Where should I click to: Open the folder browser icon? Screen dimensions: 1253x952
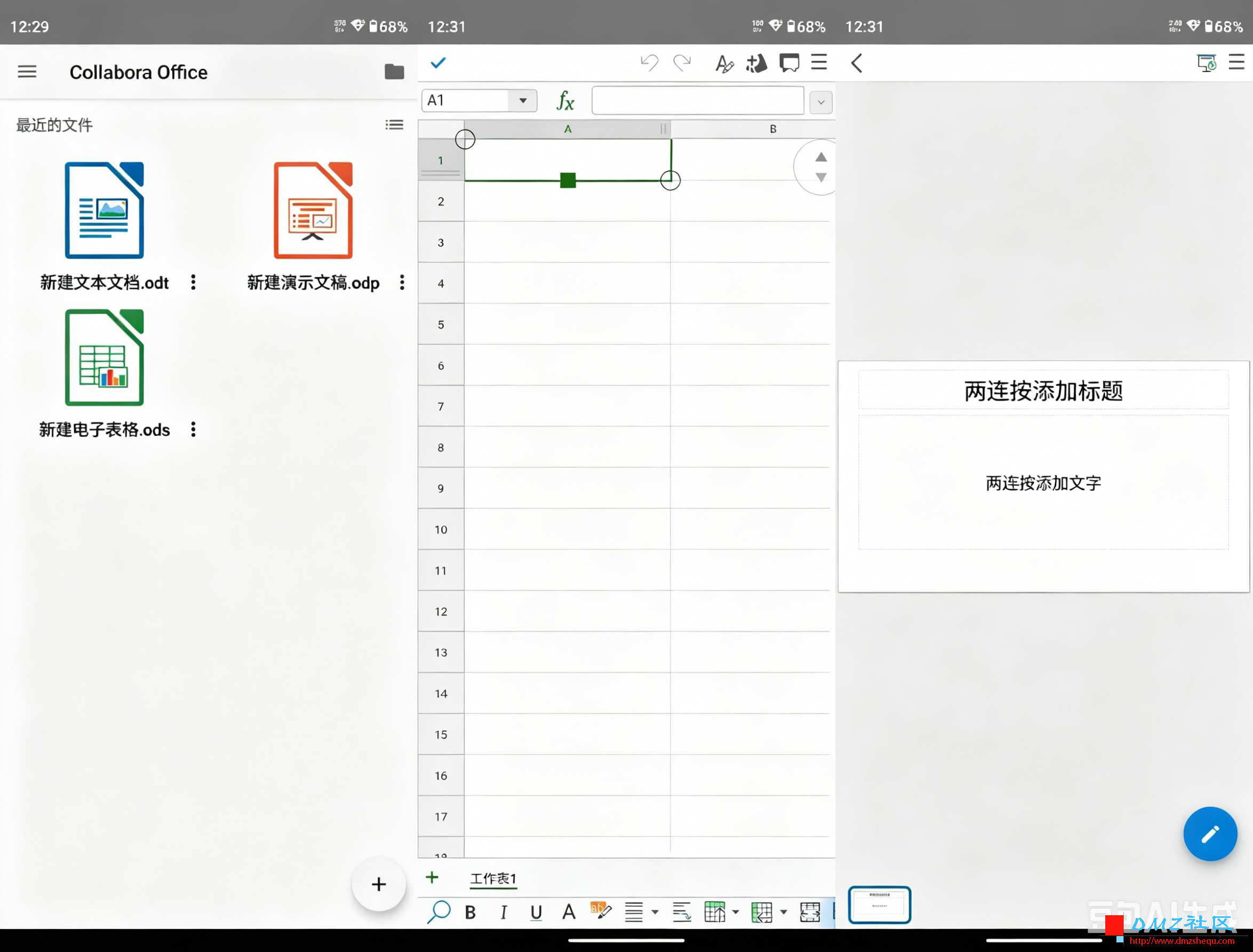pos(394,72)
